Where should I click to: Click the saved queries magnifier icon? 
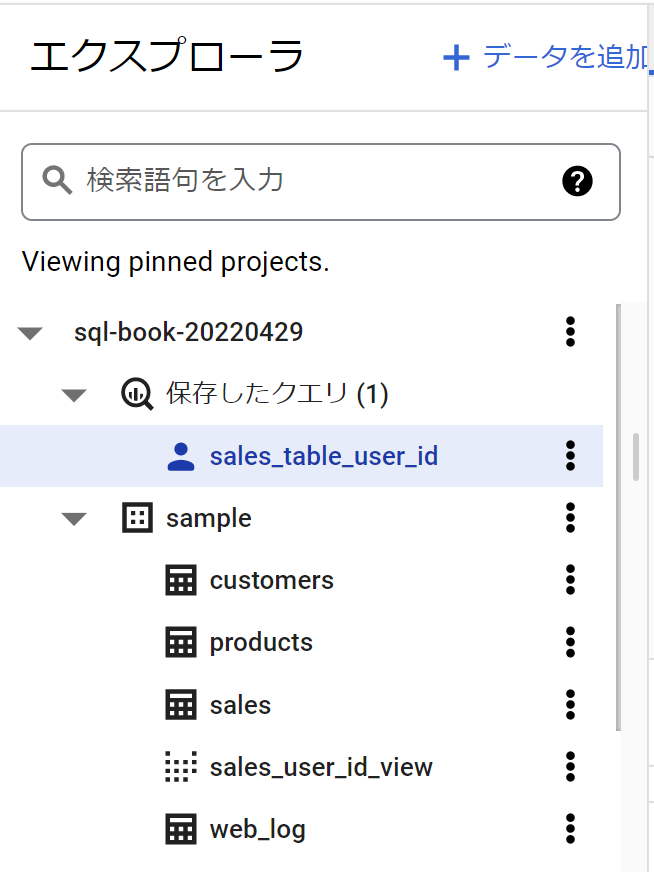click(x=137, y=394)
